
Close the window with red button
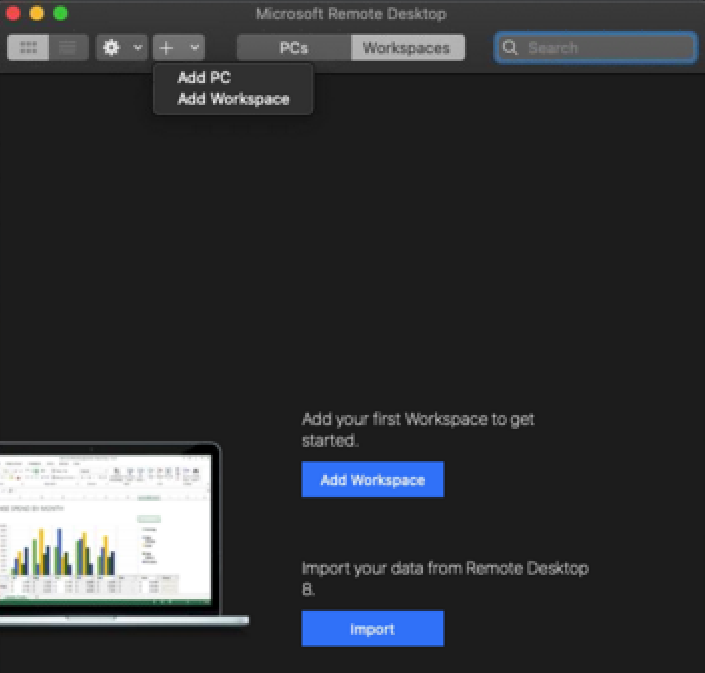click(x=13, y=13)
